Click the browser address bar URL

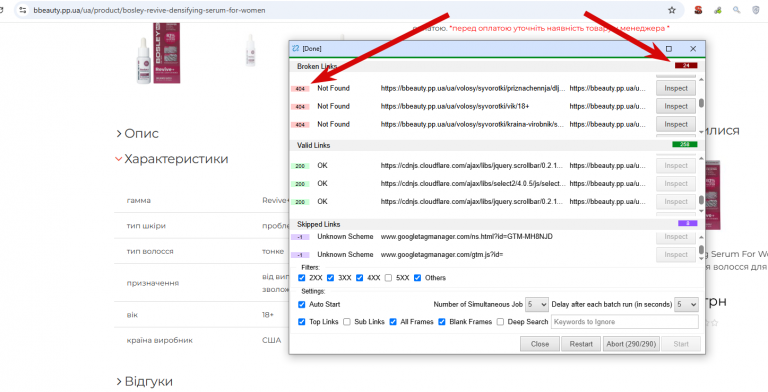149,10
